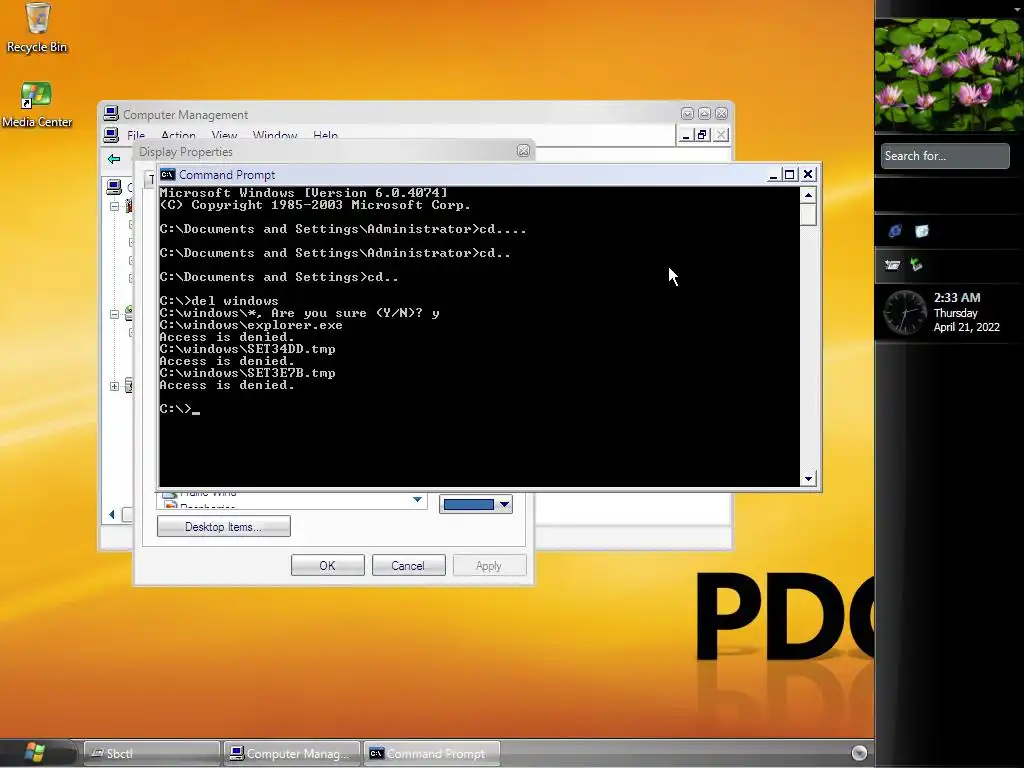Click Command Prompt scrollbar down arrow
1024x768 pixels.
tap(808, 478)
